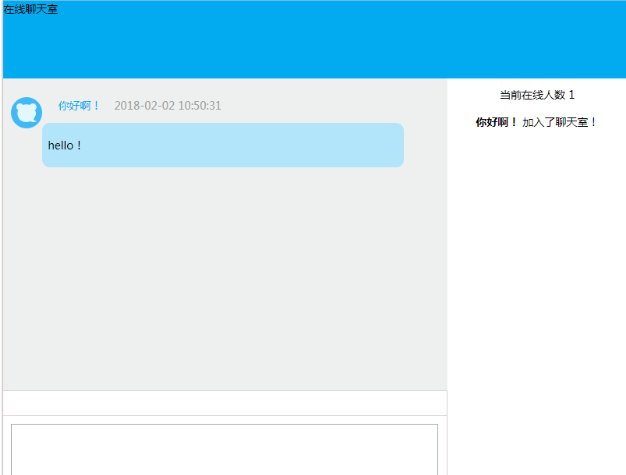626x475 pixels.
Task: Click the empty toolbar strip above input
Action: 224,403
